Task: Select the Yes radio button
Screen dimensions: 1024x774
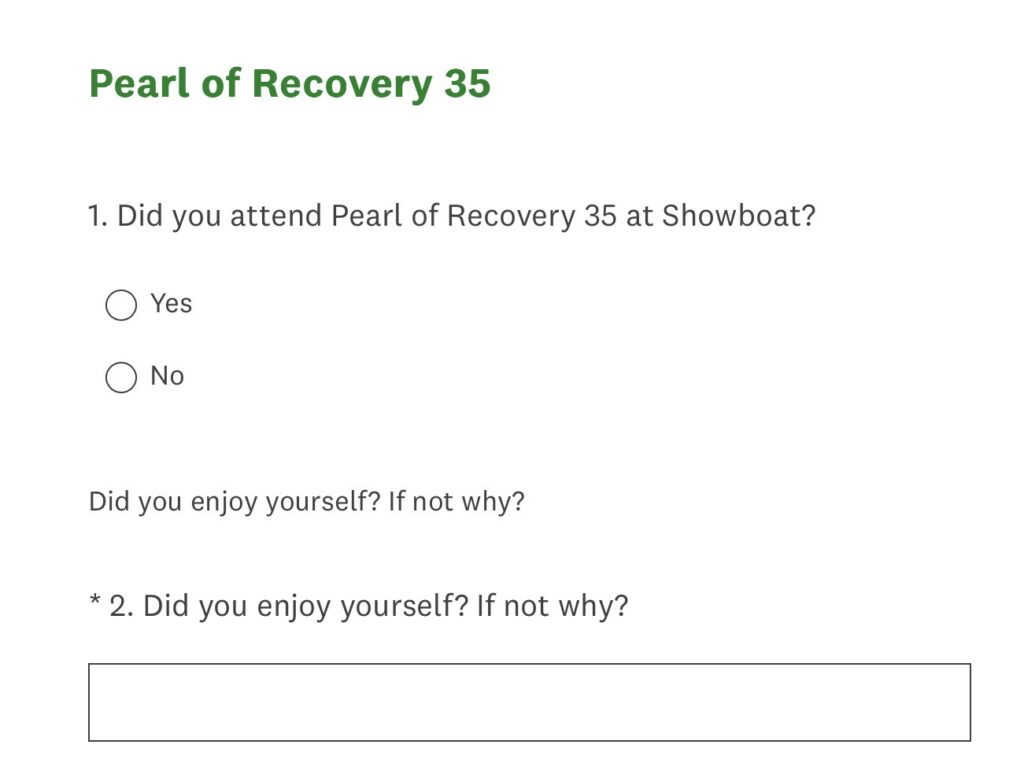Action: 121,305
